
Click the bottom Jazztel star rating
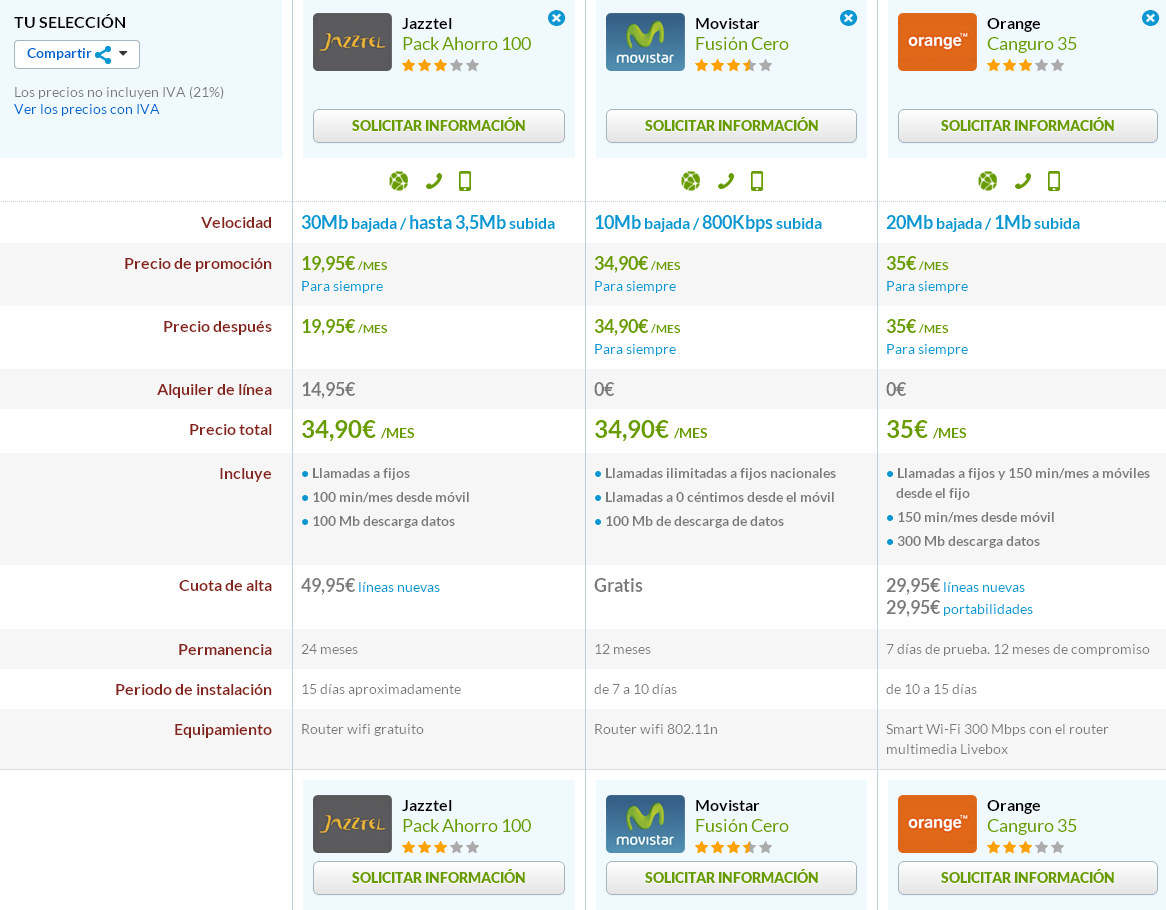point(440,848)
